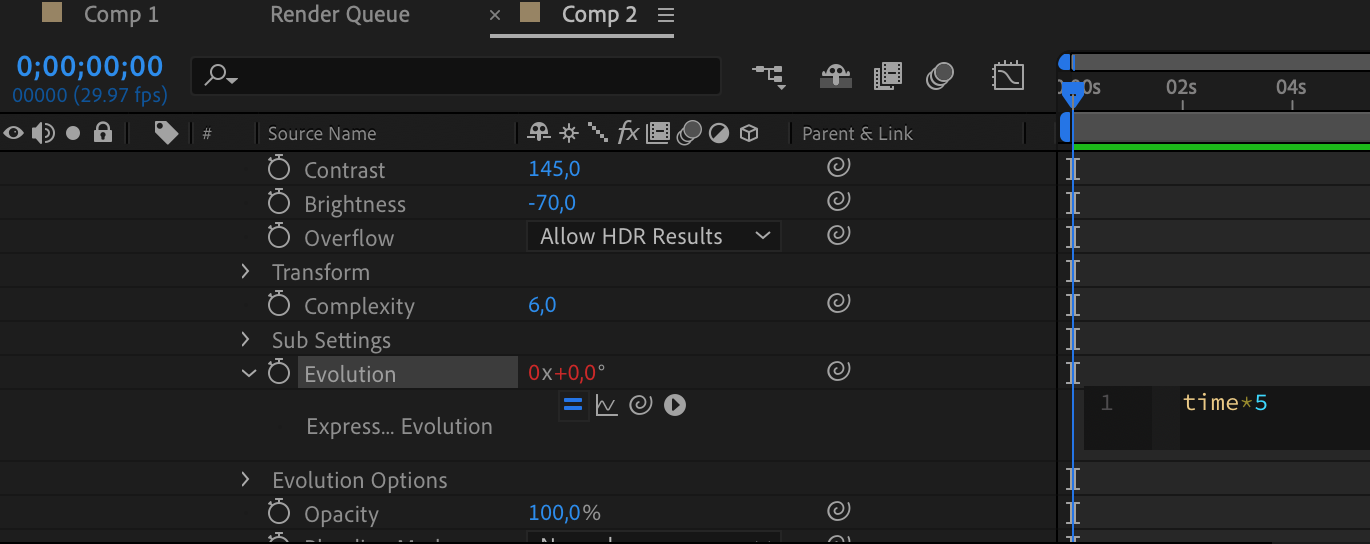Click the expression pick whip for Evolution
The image size is (1370, 544).
pyautogui.click(x=641, y=405)
